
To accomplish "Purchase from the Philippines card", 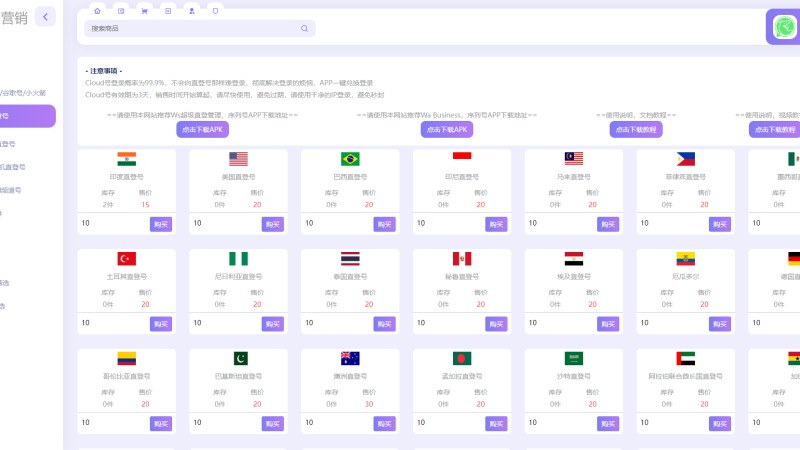I will (719, 224).
